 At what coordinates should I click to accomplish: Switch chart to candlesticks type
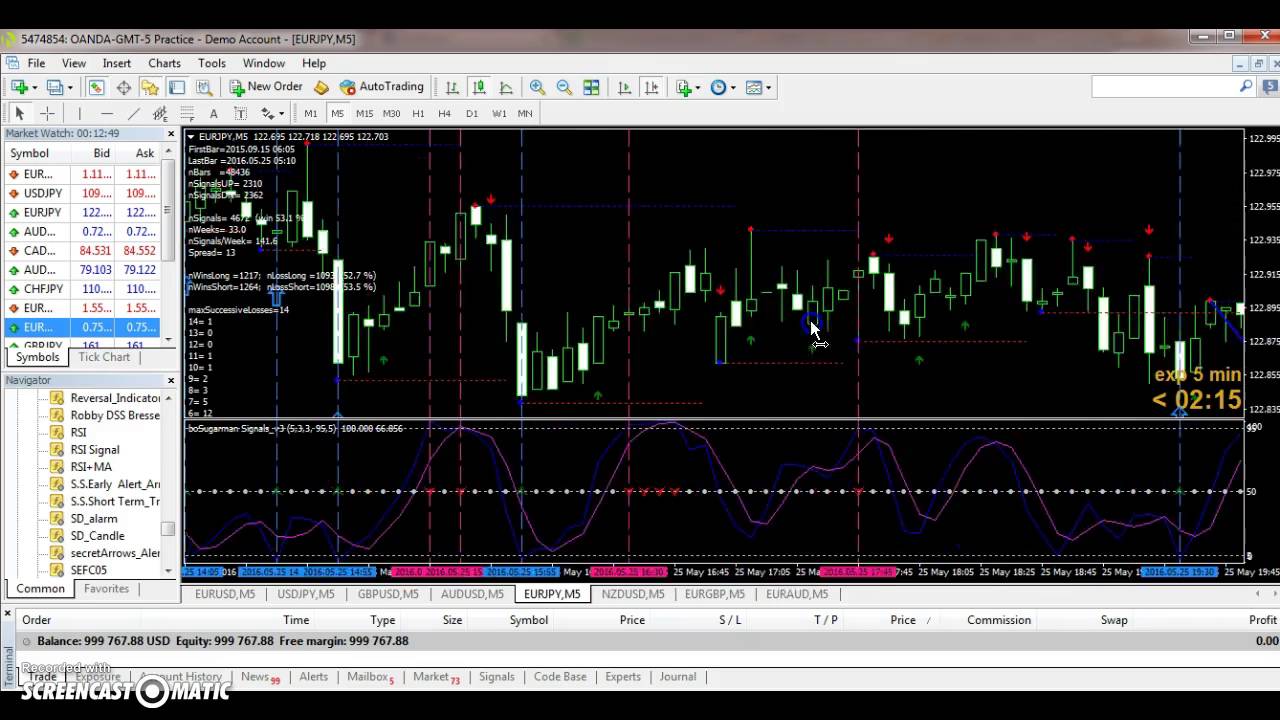coord(479,87)
